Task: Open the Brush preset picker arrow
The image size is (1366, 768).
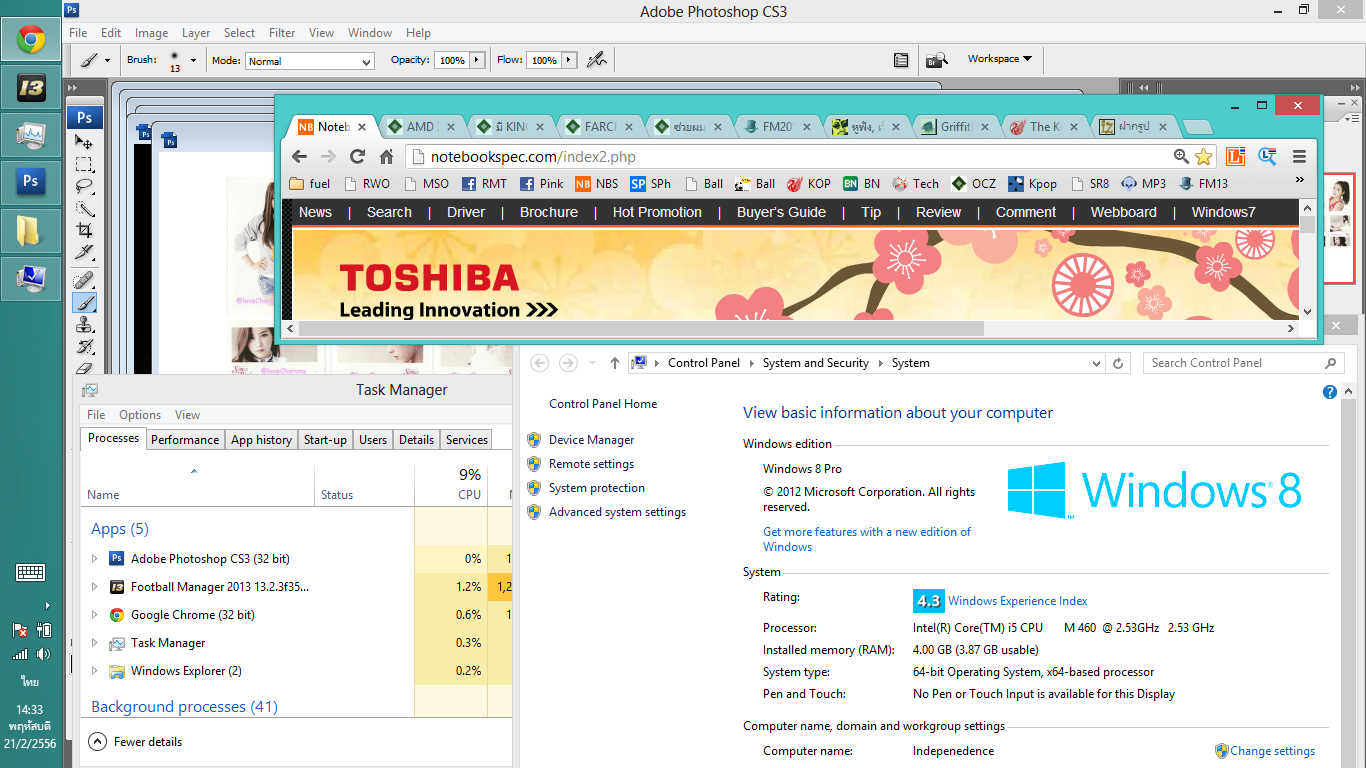Action: [193, 60]
